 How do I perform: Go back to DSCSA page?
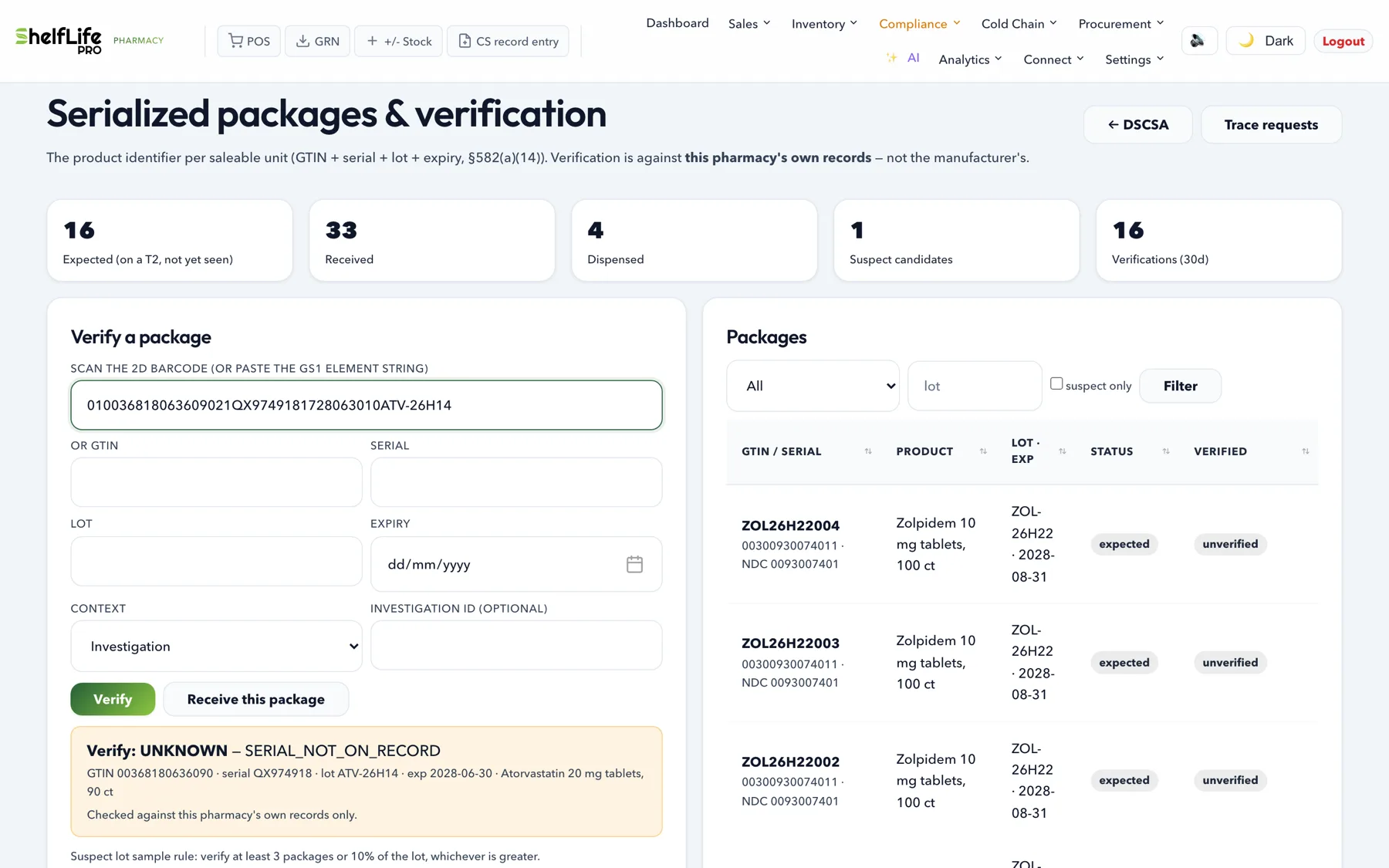coord(1137,124)
